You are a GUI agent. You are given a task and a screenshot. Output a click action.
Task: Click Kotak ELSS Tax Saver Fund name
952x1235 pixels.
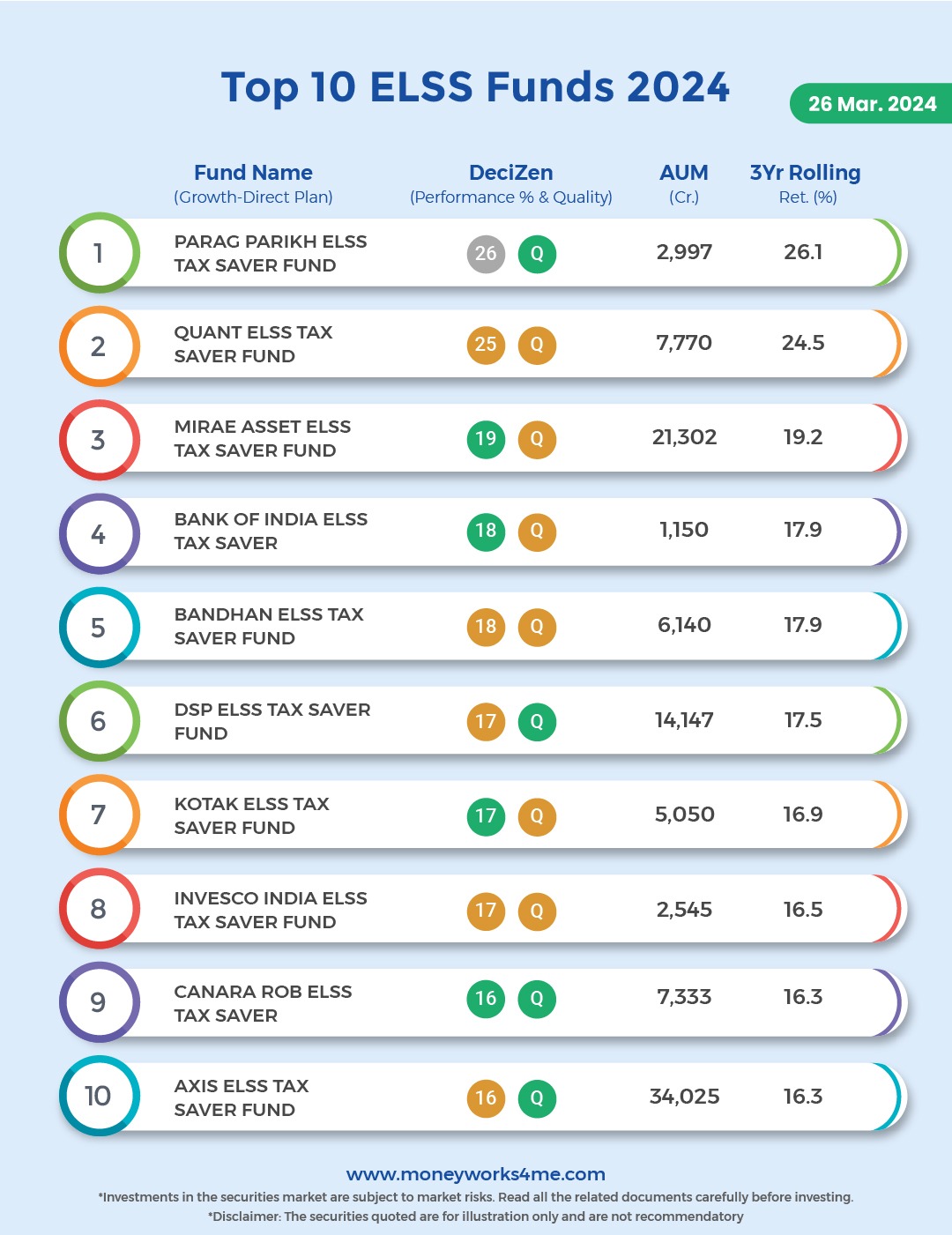tap(251, 815)
